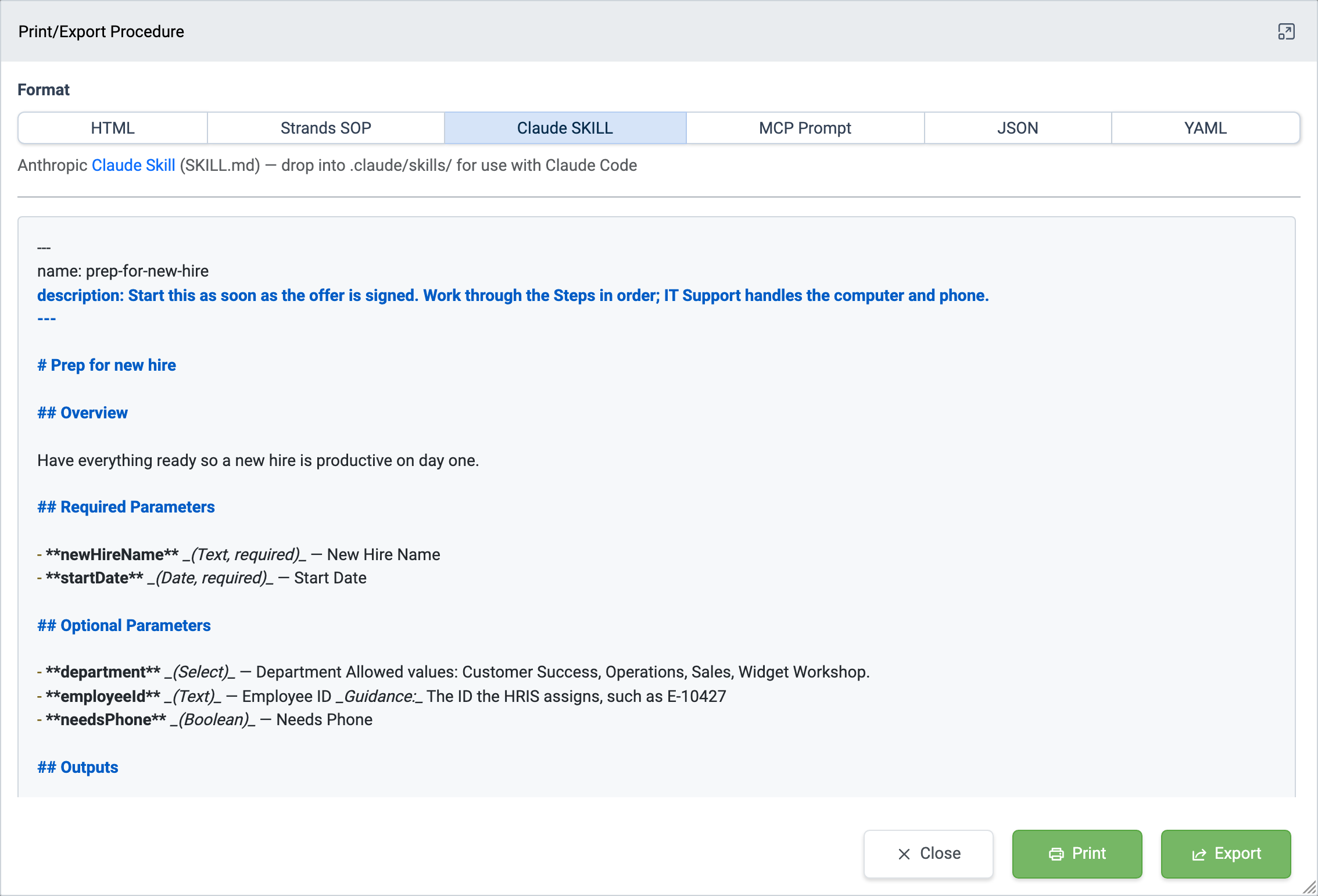Click the '## Required Parameters' heading text
1318x896 pixels.
[x=126, y=507]
